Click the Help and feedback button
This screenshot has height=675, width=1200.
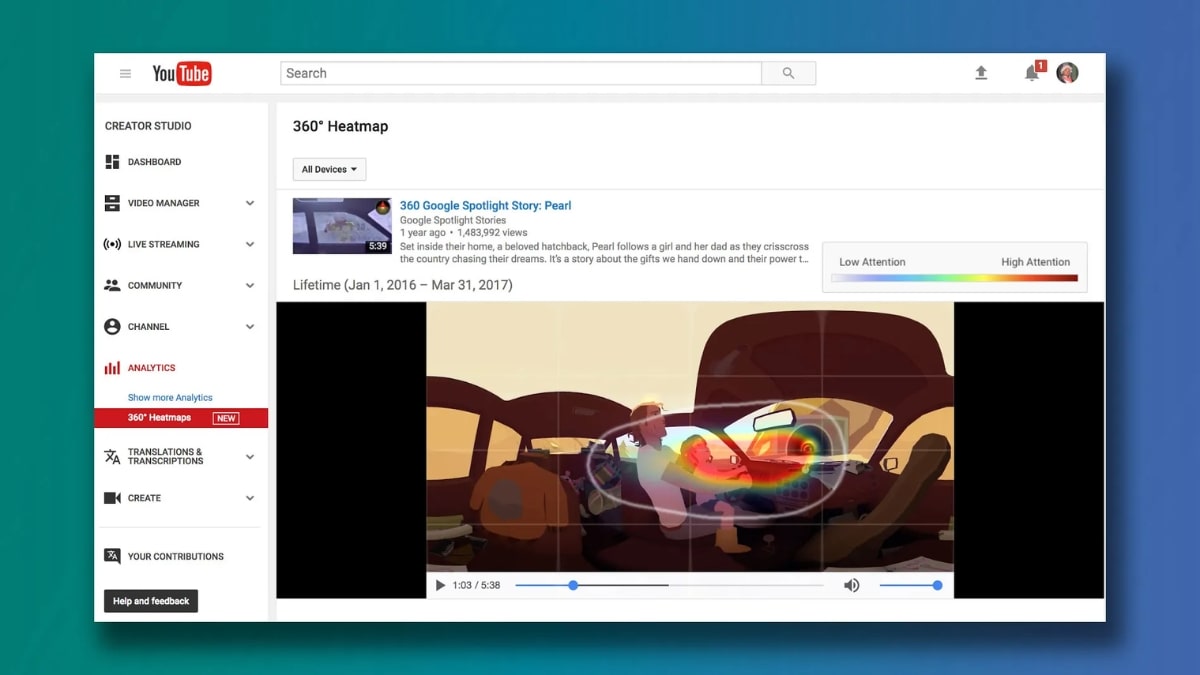[151, 601]
